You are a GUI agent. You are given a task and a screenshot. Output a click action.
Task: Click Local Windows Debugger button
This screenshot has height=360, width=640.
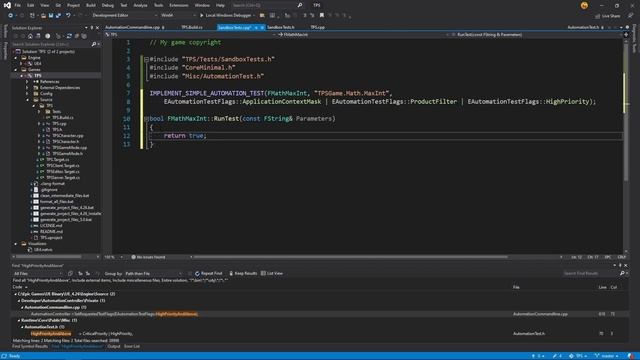click(228, 16)
